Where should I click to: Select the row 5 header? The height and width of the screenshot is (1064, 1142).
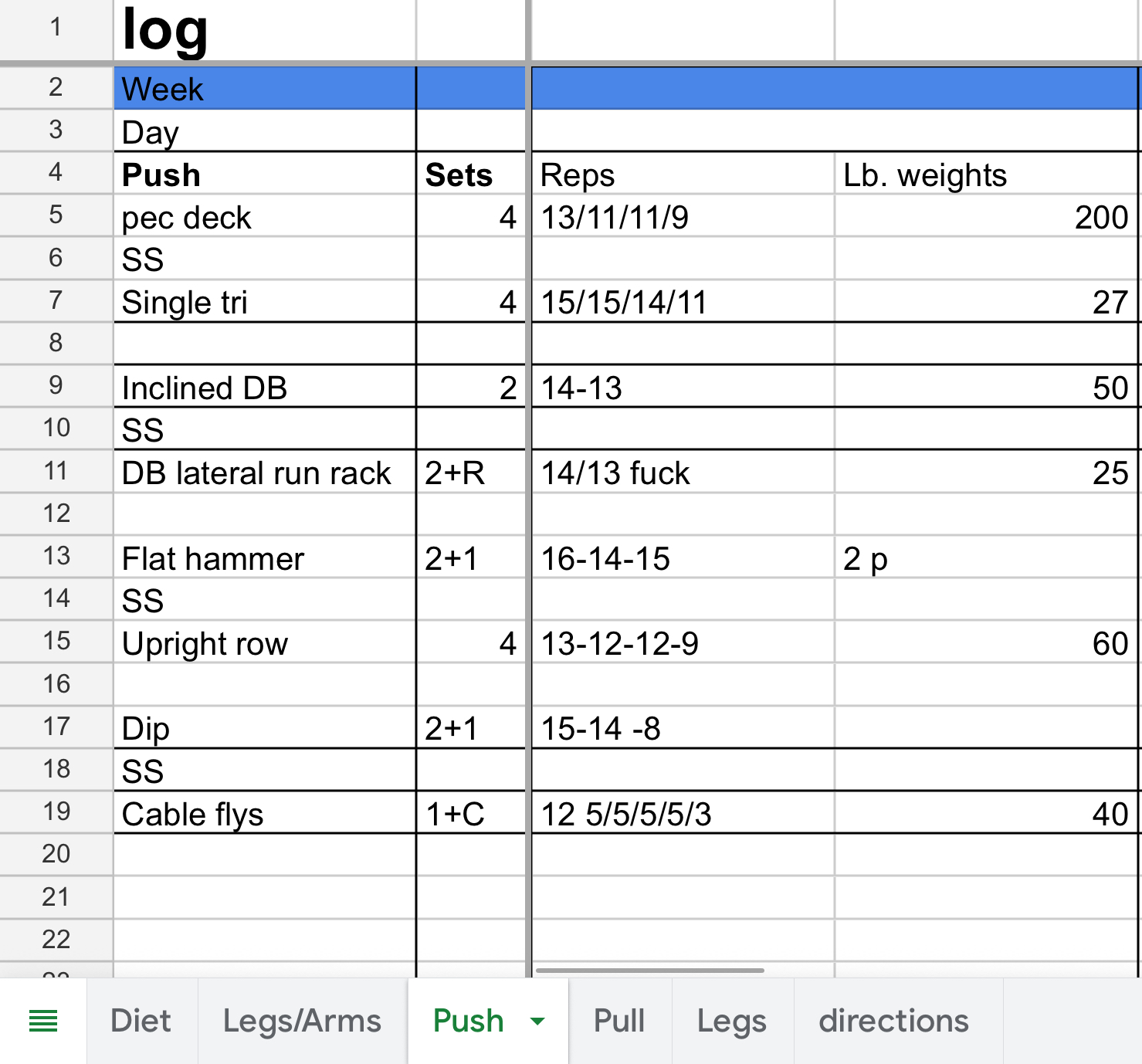coord(56,215)
